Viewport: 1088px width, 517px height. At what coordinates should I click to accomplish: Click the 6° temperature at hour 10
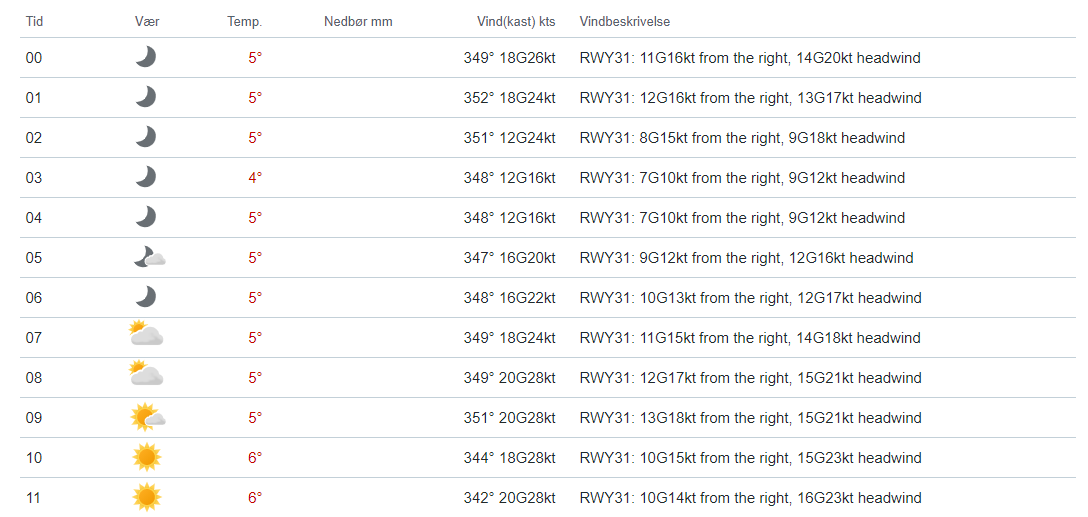pyautogui.click(x=255, y=458)
